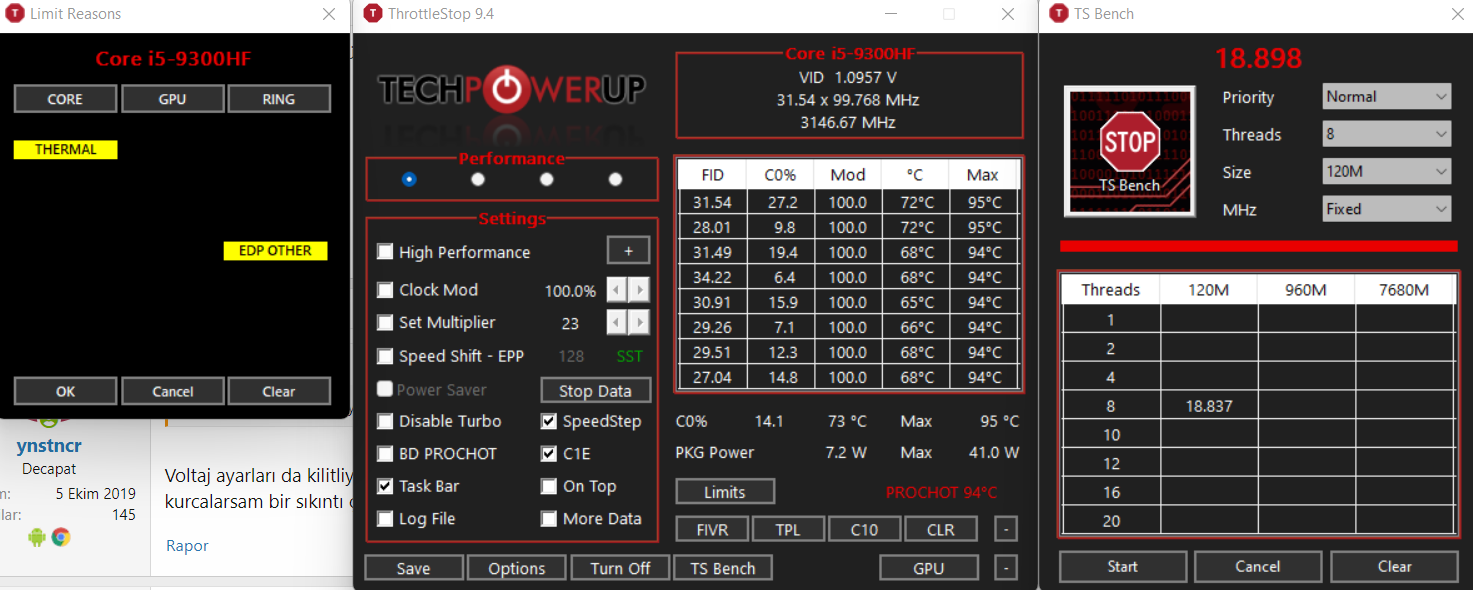The width and height of the screenshot is (1473, 590).
Task: Open the Limits button
Action: click(725, 492)
